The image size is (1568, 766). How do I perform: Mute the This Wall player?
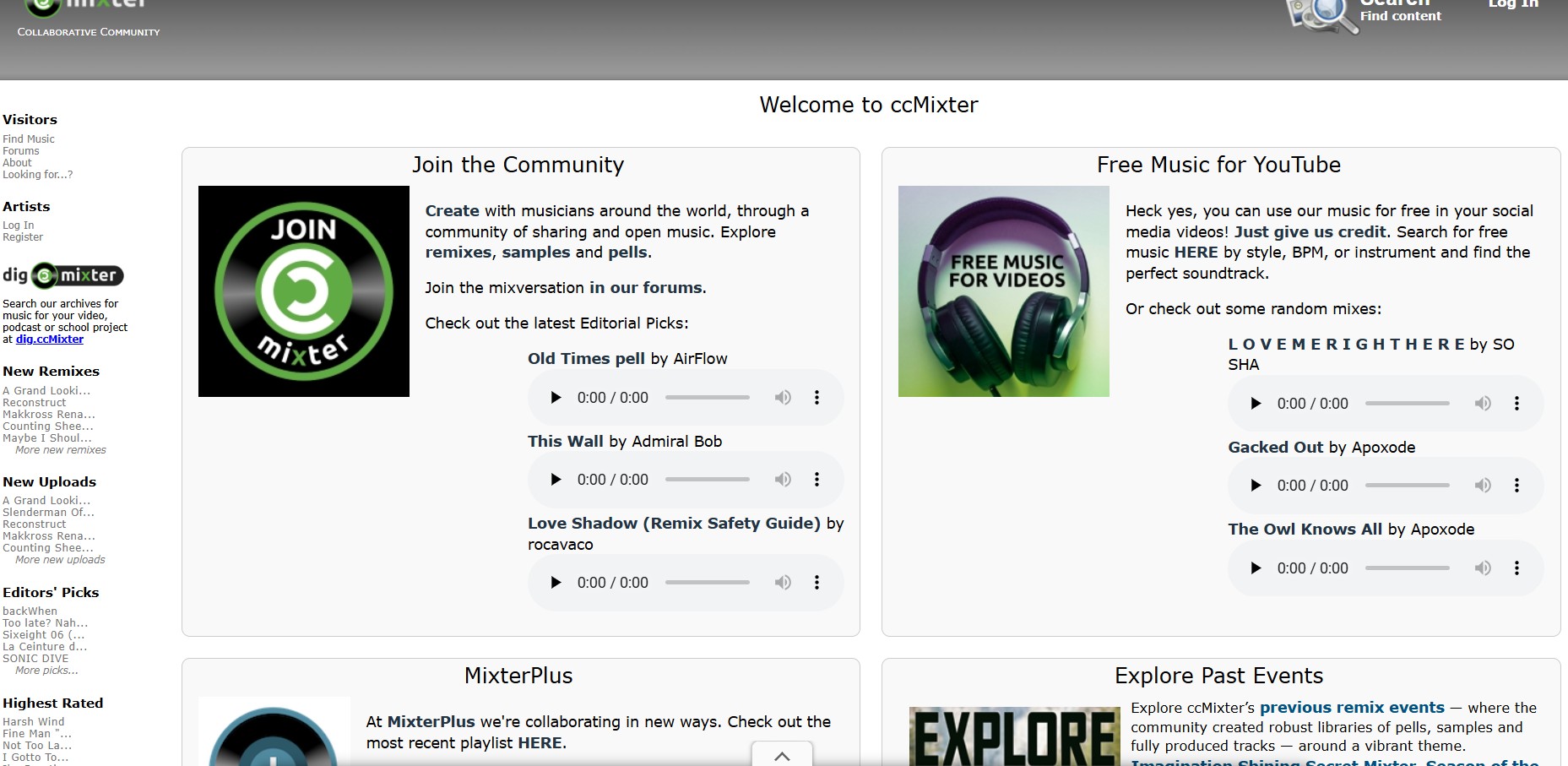click(783, 479)
